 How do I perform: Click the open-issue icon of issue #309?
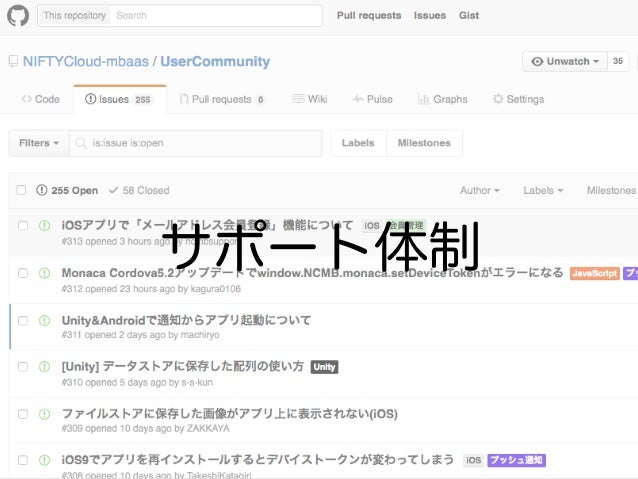(44, 414)
